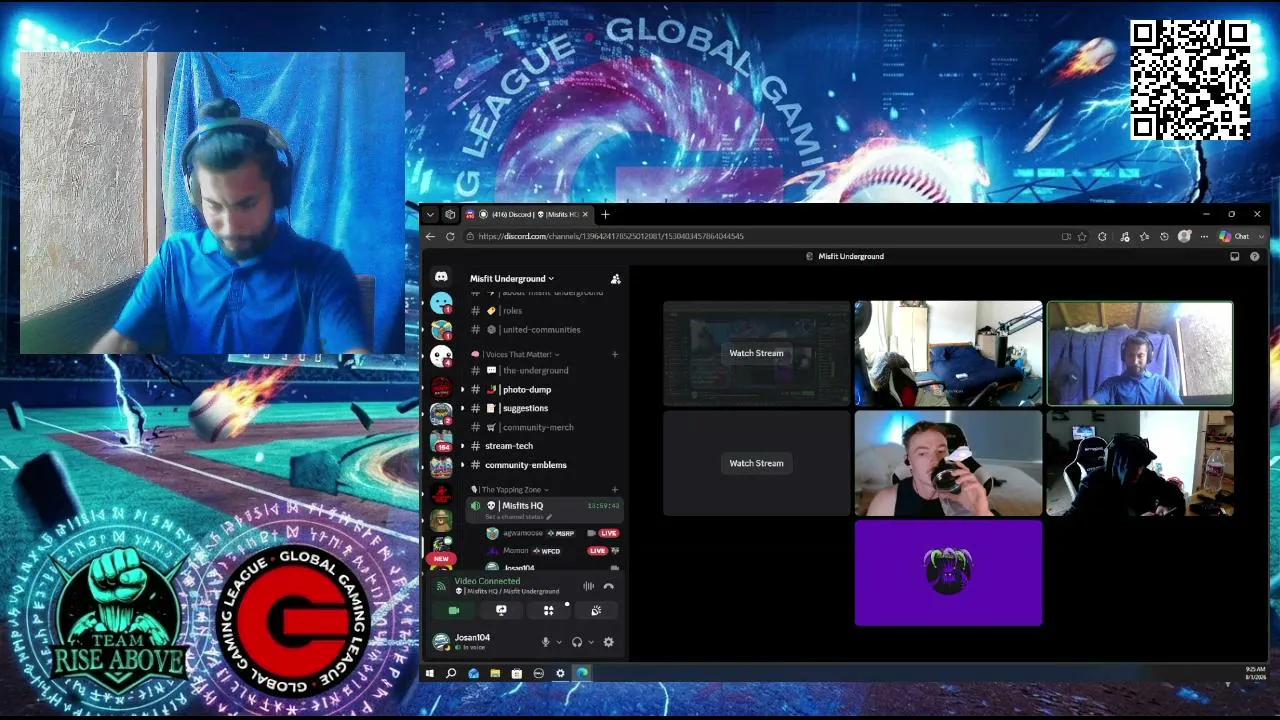Viewport: 1280px width, 720px height.
Task: Open the browser workspaces icon
Action: [450, 215]
